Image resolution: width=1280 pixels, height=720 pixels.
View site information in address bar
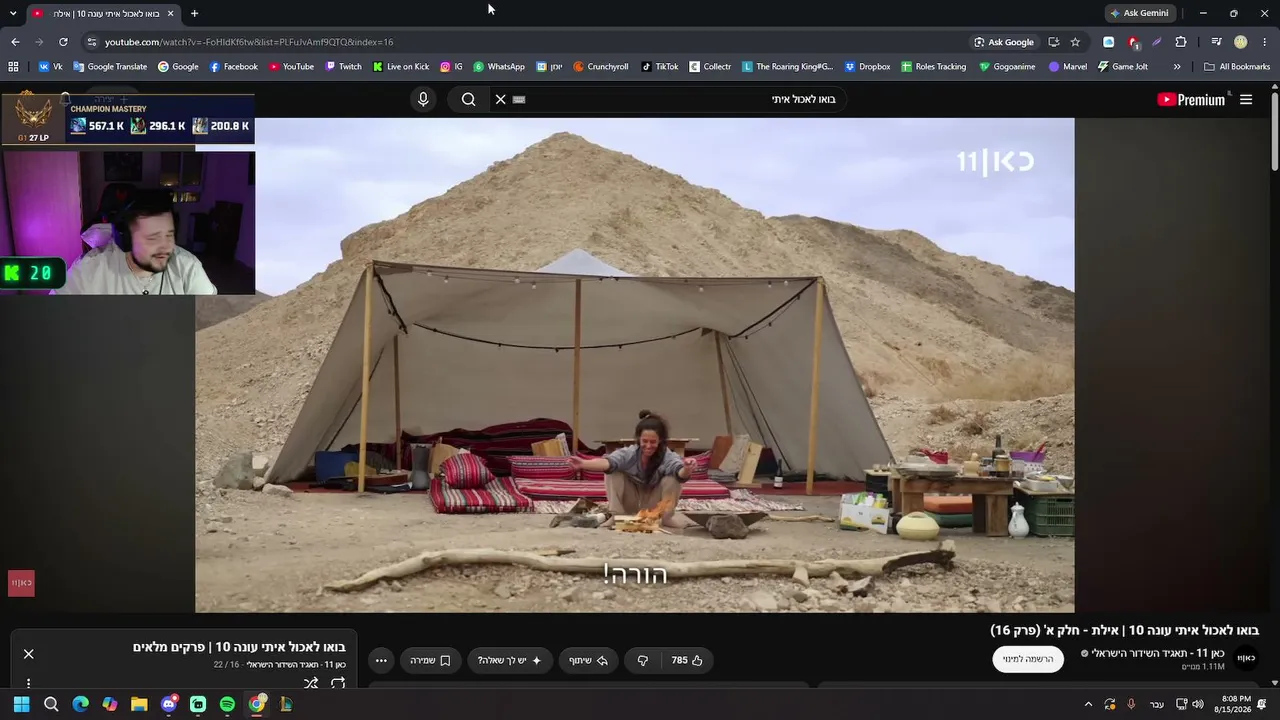[92, 42]
